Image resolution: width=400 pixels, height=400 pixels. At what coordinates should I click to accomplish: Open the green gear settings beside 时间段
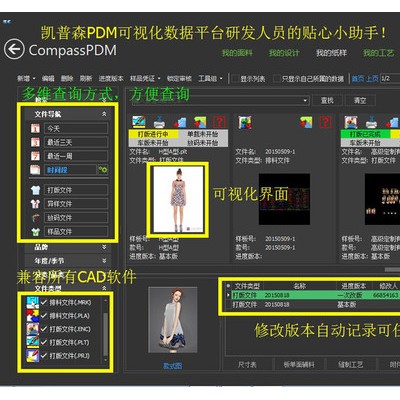[x=103, y=170]
